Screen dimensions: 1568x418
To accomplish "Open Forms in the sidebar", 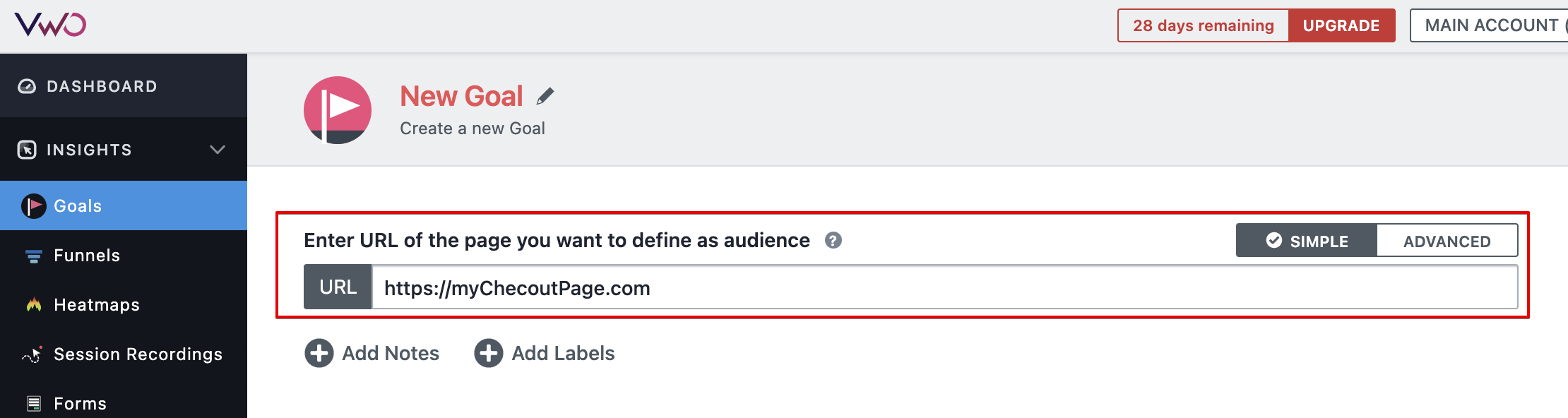I will (x=80, y=404).
